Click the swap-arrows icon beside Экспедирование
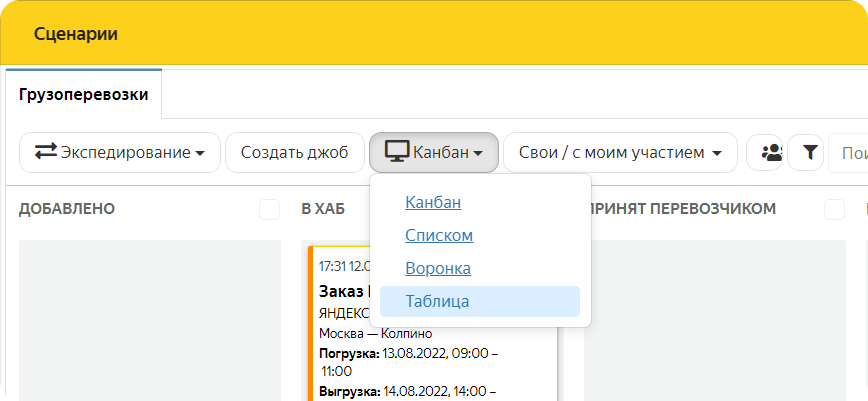The image size is (868, 401). [x=46, y=152]
